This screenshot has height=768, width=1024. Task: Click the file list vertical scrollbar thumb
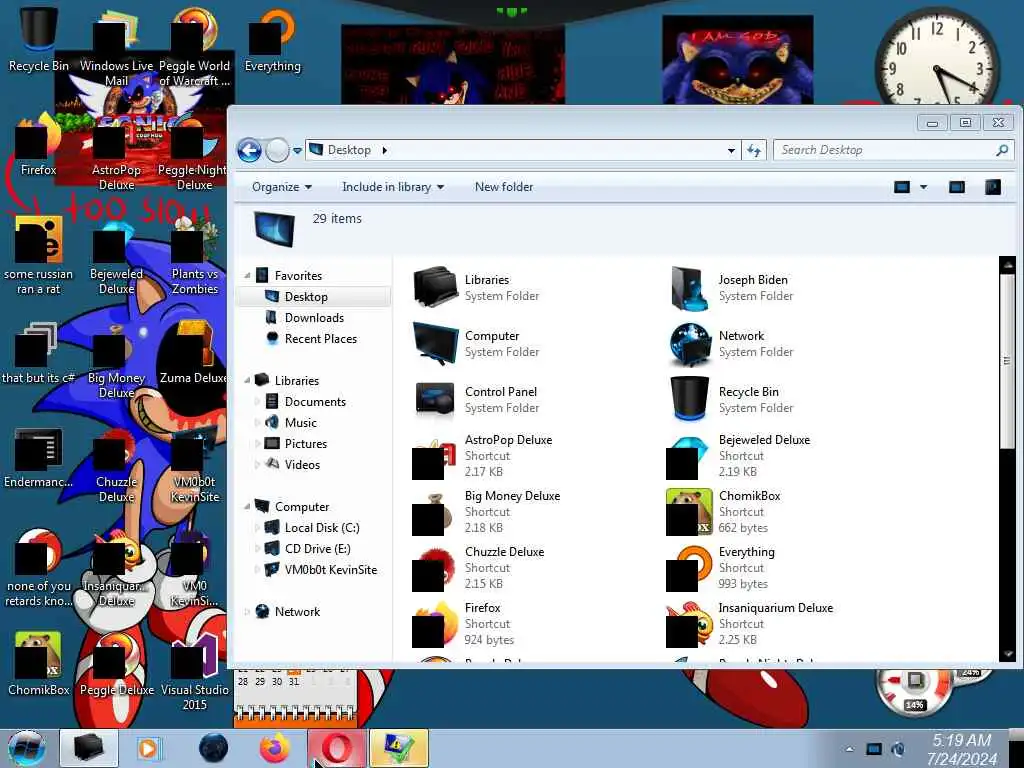(1007, 360)
